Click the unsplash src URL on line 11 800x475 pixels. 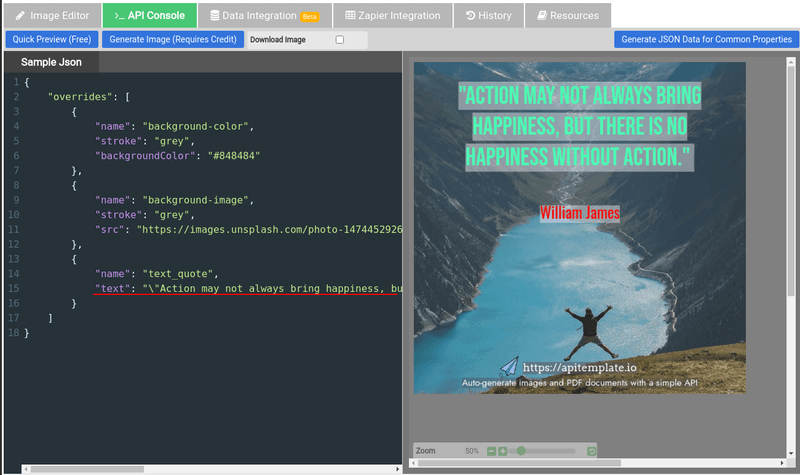[269, 230]
